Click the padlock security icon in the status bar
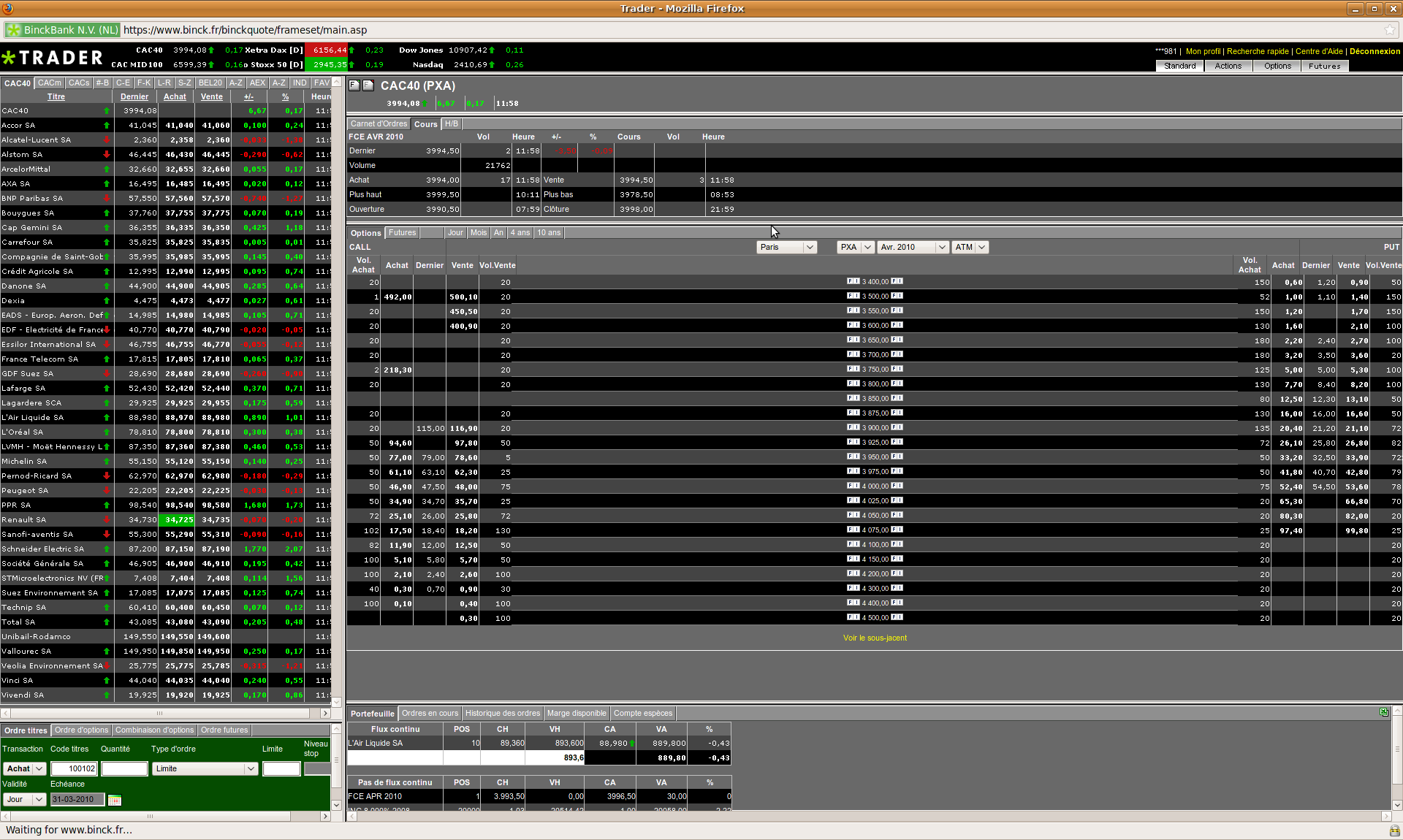 tap(1394, 831)
